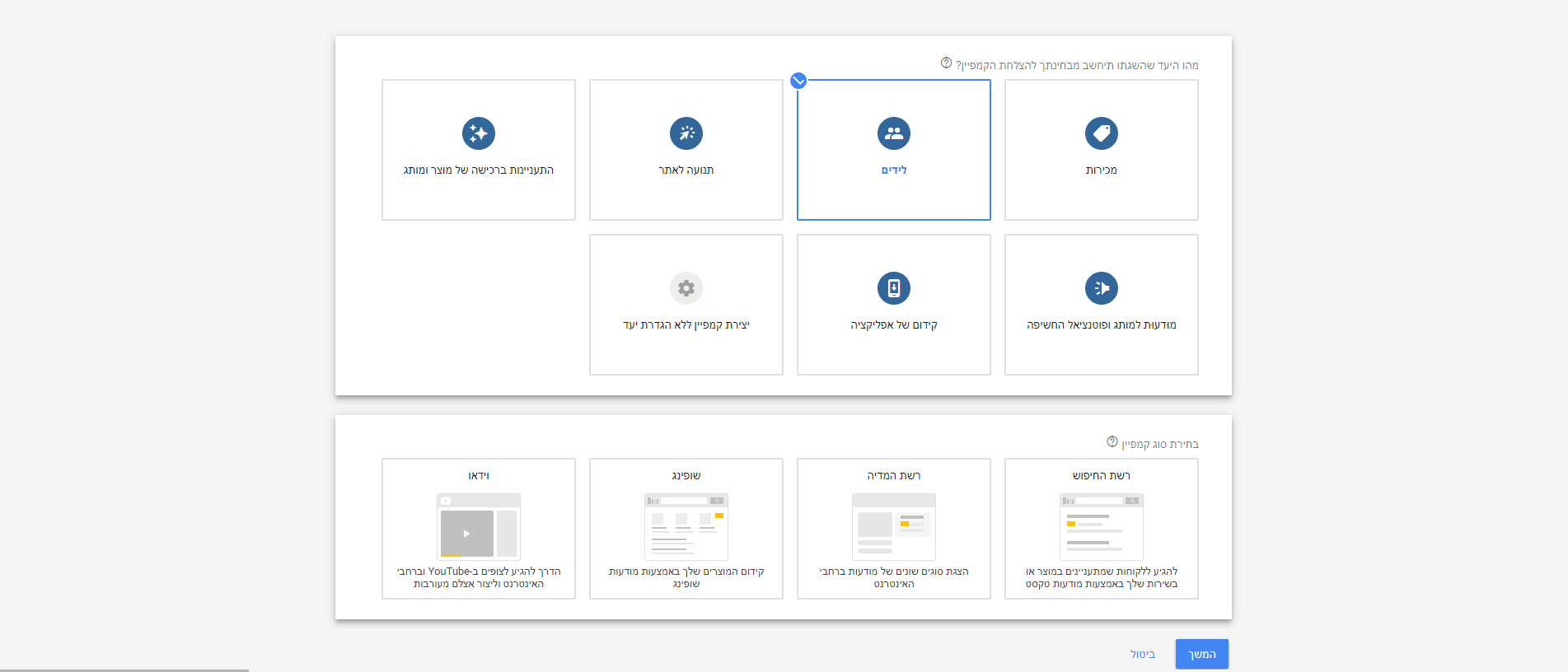Click the Video card description mentioning YouTube
1568x672 pixels.
click(x=479, y=577)
